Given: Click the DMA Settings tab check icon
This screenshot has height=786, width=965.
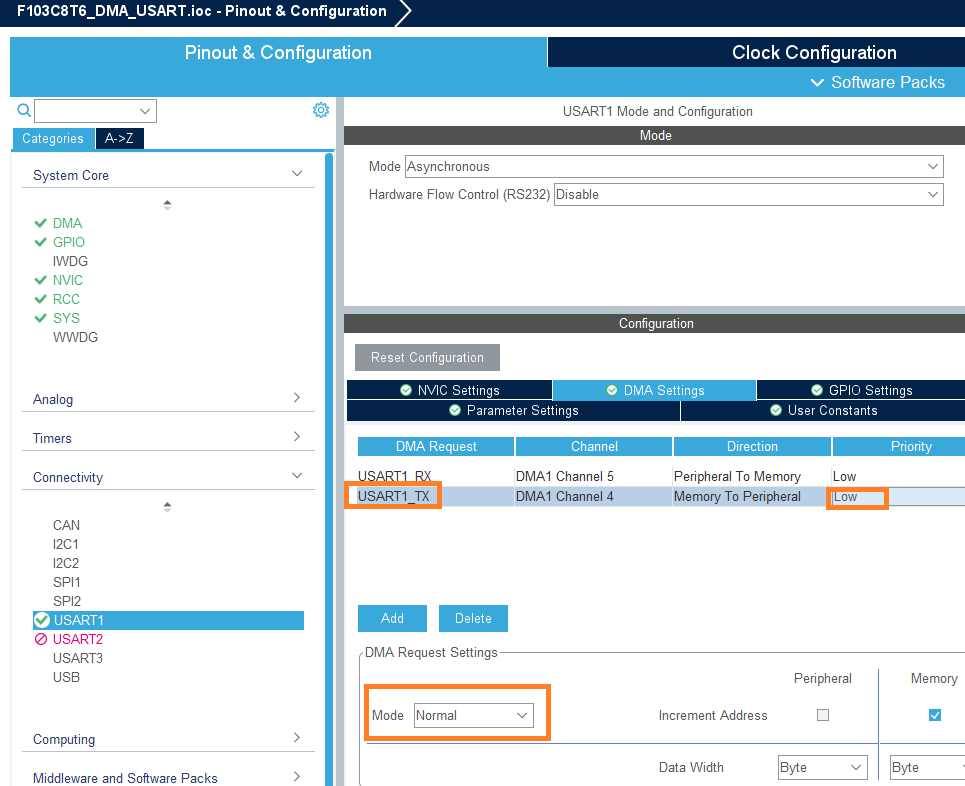Looking at the screenshot, I should 612,390.
